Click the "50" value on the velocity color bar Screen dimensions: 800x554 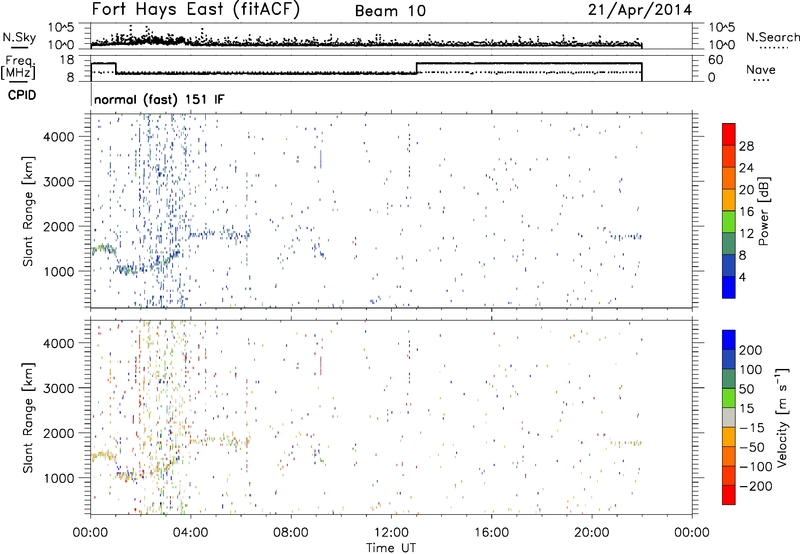point(746,389)
